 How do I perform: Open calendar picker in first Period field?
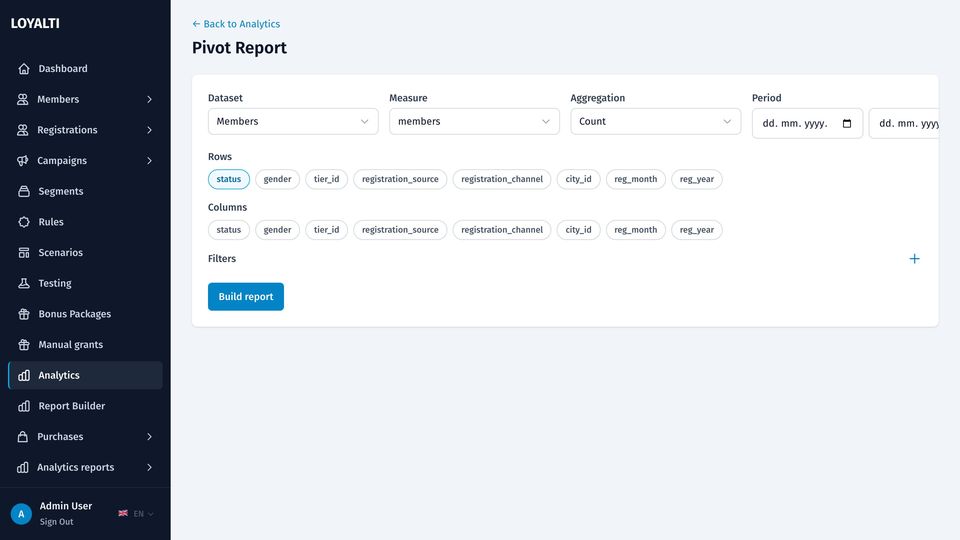click(x=847, y=124)
